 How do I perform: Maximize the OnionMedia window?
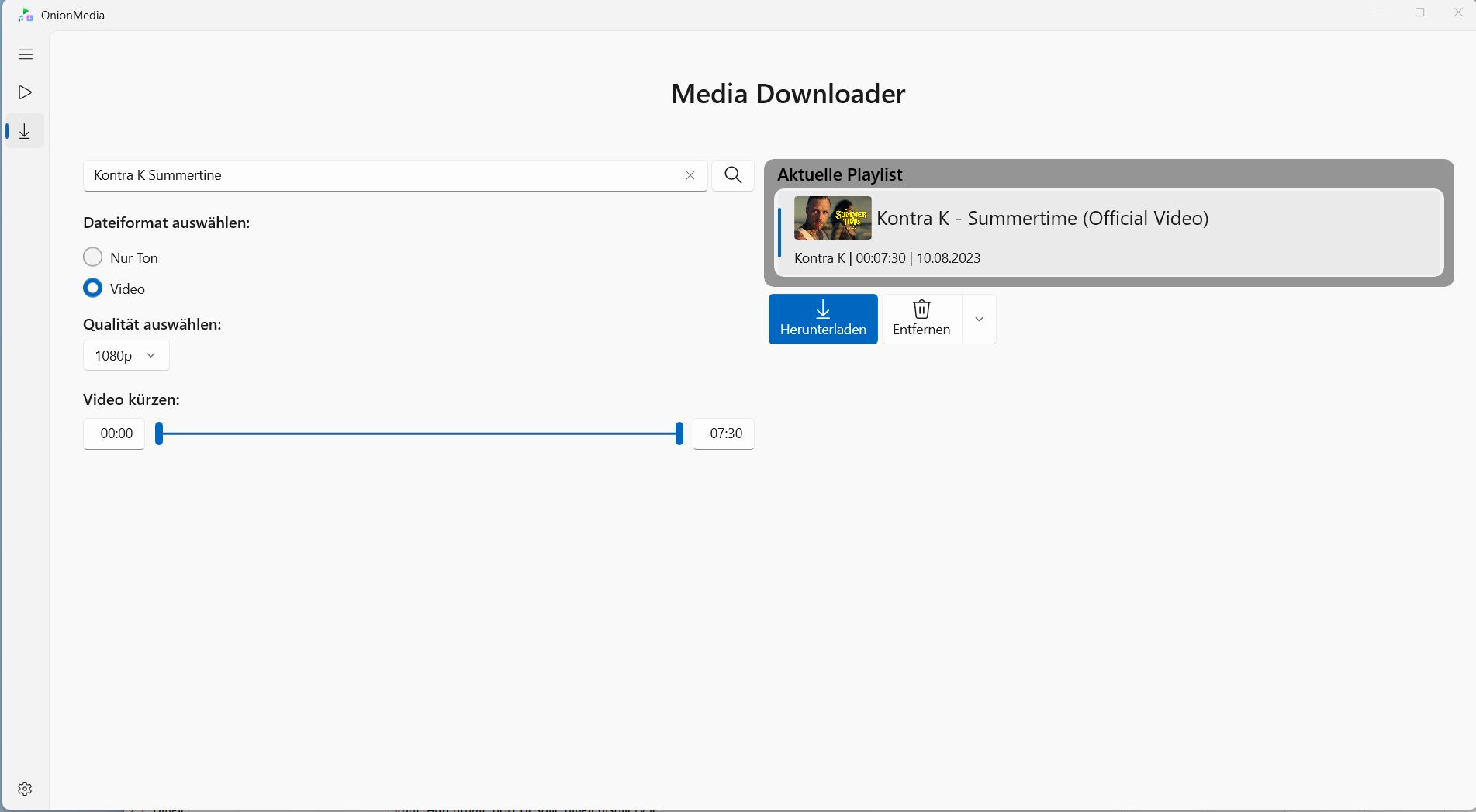(x=1419, y=12)
